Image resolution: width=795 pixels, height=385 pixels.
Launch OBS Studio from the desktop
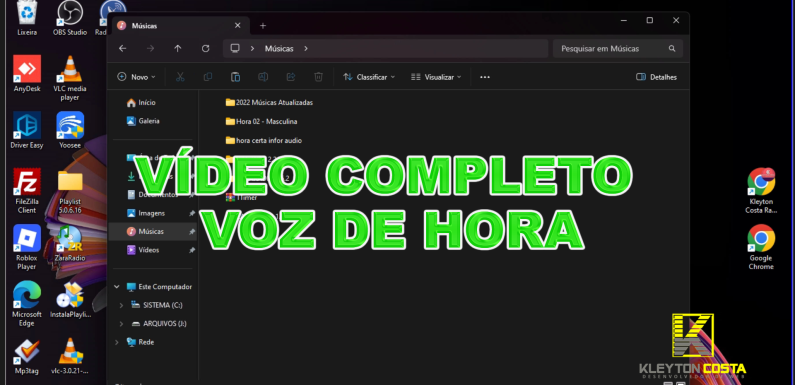[70, 18]
